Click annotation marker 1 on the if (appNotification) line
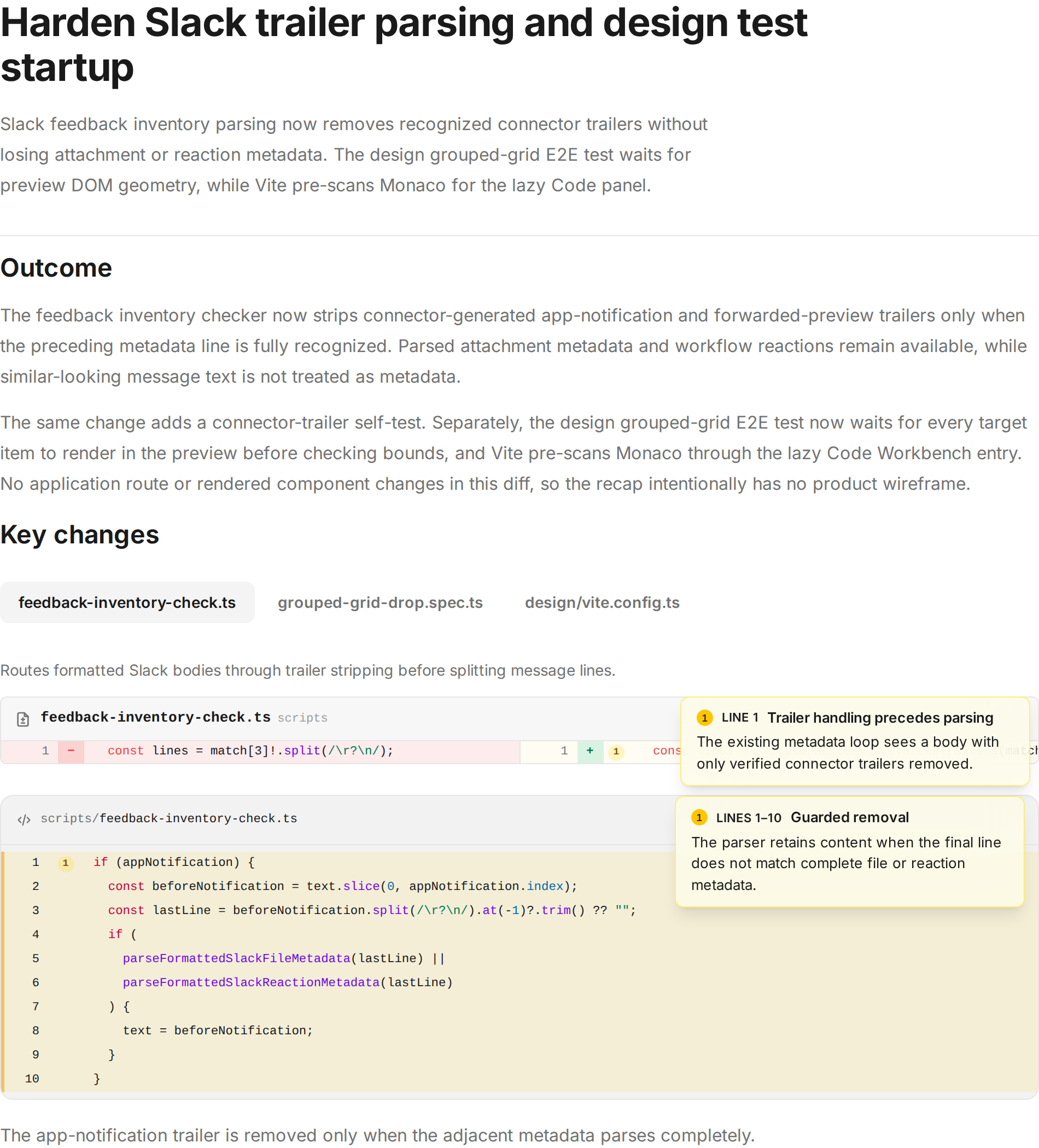Viewport: 1039px width, 1148px height. point(66,863)
